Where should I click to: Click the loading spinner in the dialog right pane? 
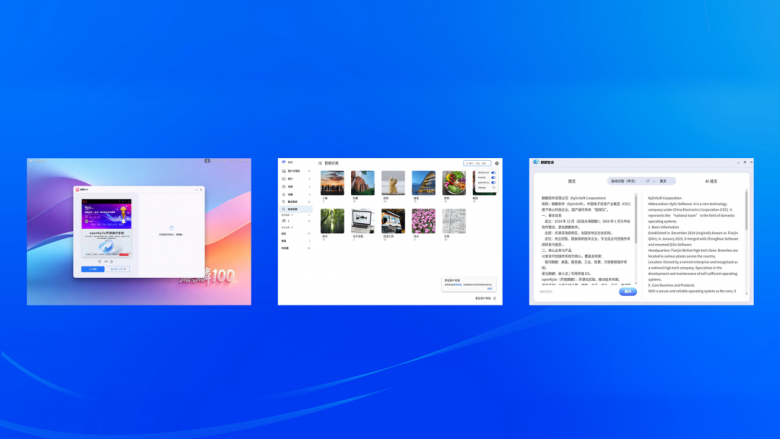coord(171,228)
